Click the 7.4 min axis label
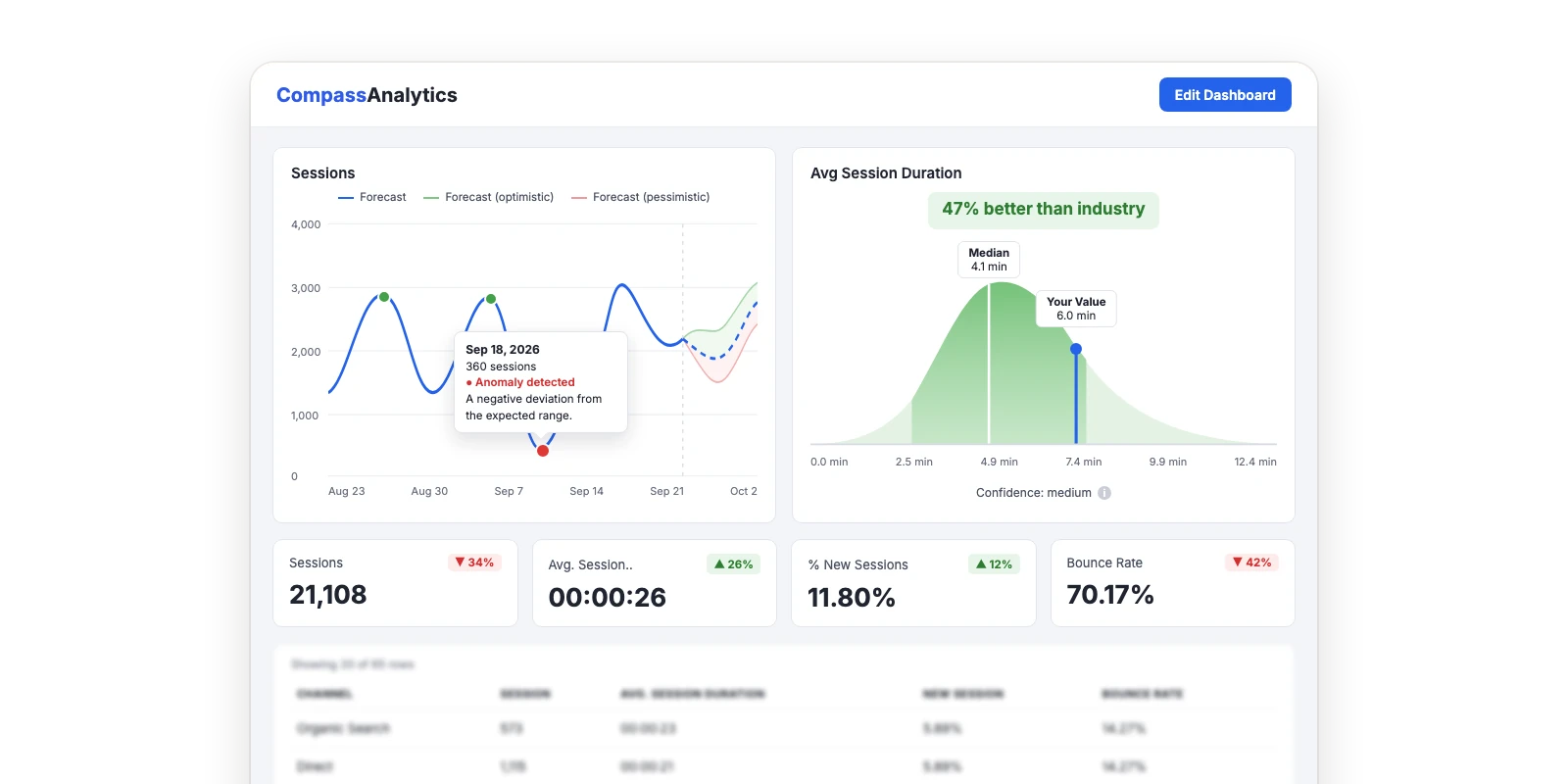The width and height of the screenshot is (1568, 784). coord(1084,462)
